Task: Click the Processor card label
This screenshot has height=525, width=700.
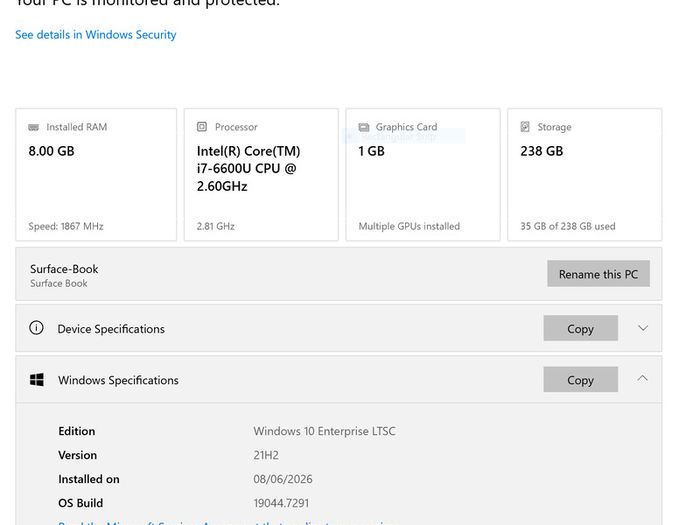Action: 236,127
